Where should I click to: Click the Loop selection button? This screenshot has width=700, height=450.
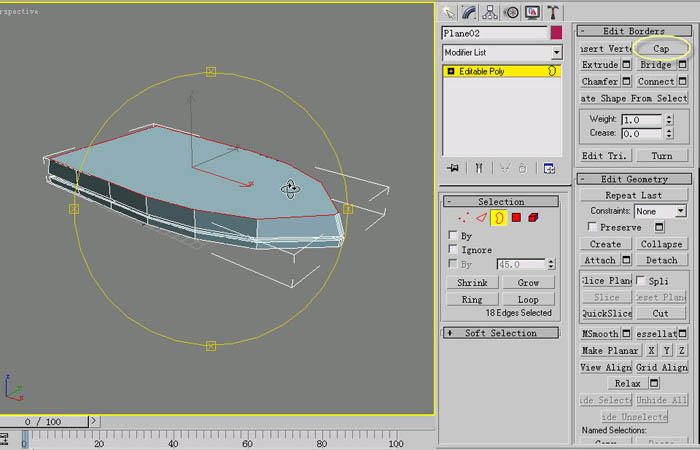(x=528, y=299)
